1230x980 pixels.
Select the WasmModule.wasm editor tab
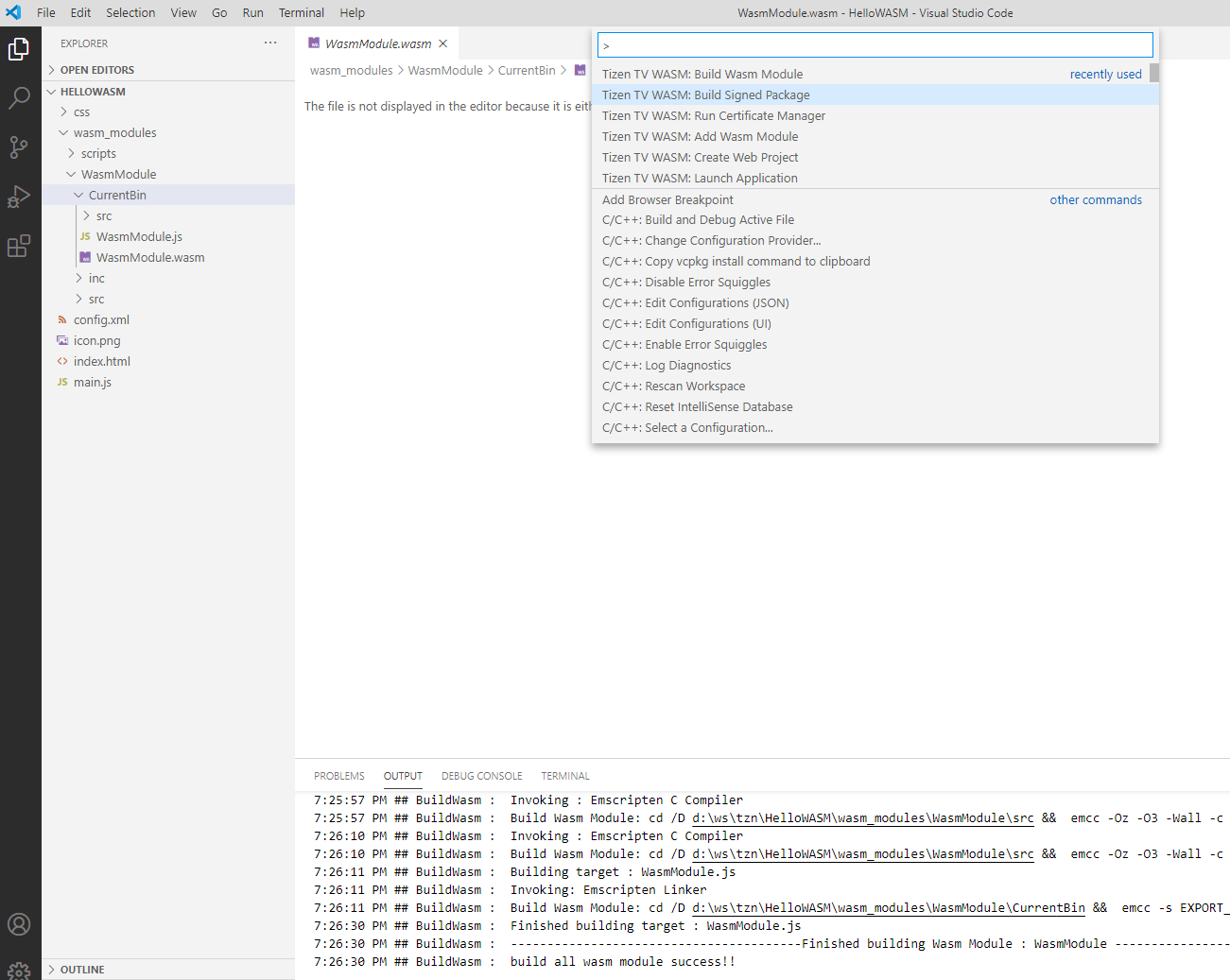[x=378, y=43]
